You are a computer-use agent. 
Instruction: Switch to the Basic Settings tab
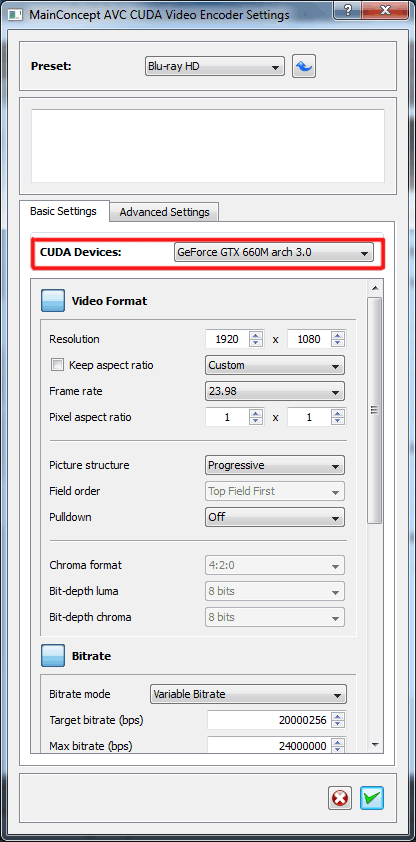pos(63,211)
